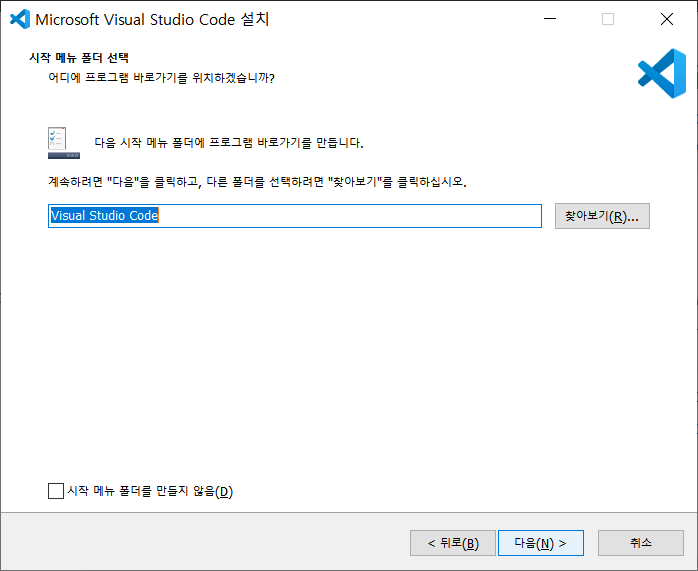Screen dimensions: 698x571
Task: Click the large VS Code logo in the header
Action: (x=662, y=73)
